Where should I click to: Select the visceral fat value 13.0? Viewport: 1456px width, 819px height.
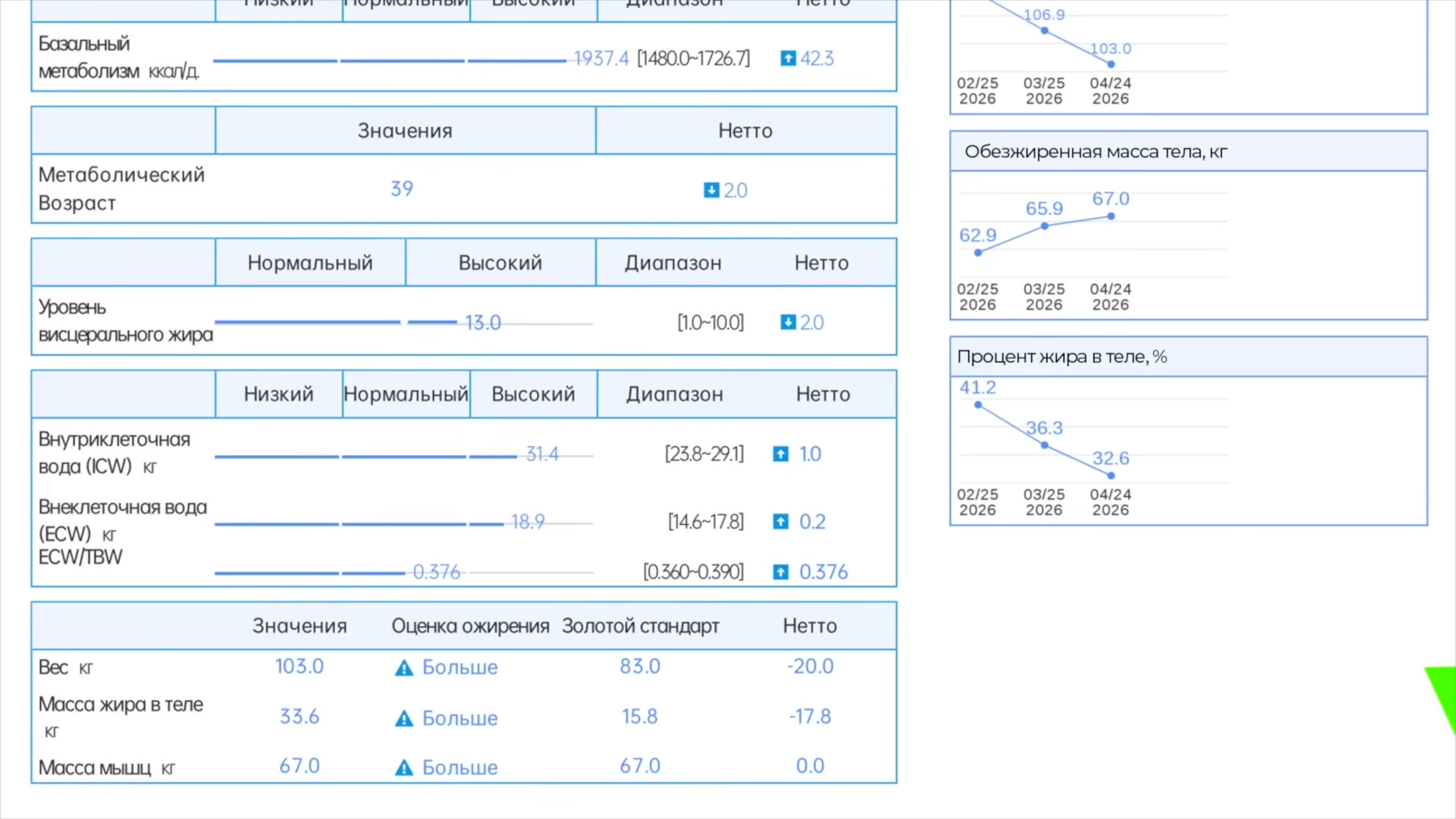[x=483, y=323]
